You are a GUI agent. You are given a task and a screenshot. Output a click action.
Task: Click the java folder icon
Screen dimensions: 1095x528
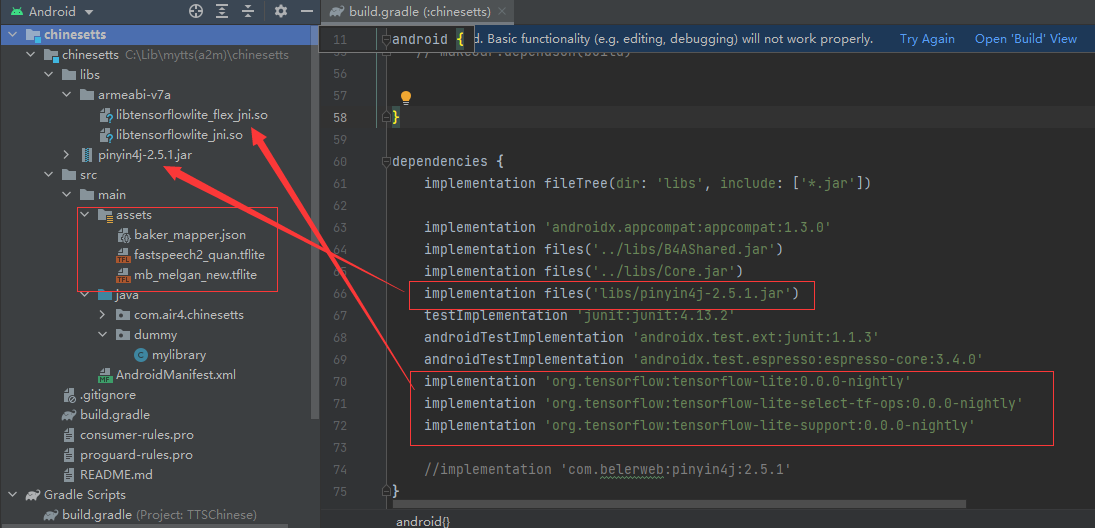click(x=105, y=295)
